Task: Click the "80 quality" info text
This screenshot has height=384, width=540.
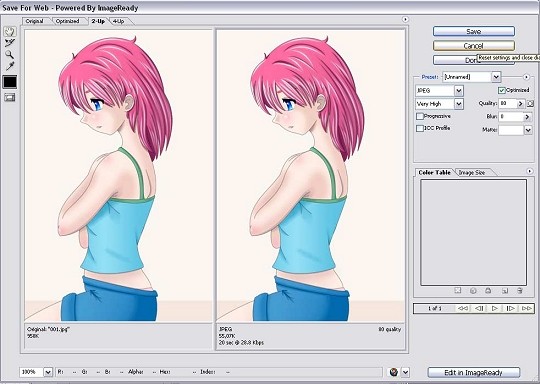Action: (x=390, y=330)
